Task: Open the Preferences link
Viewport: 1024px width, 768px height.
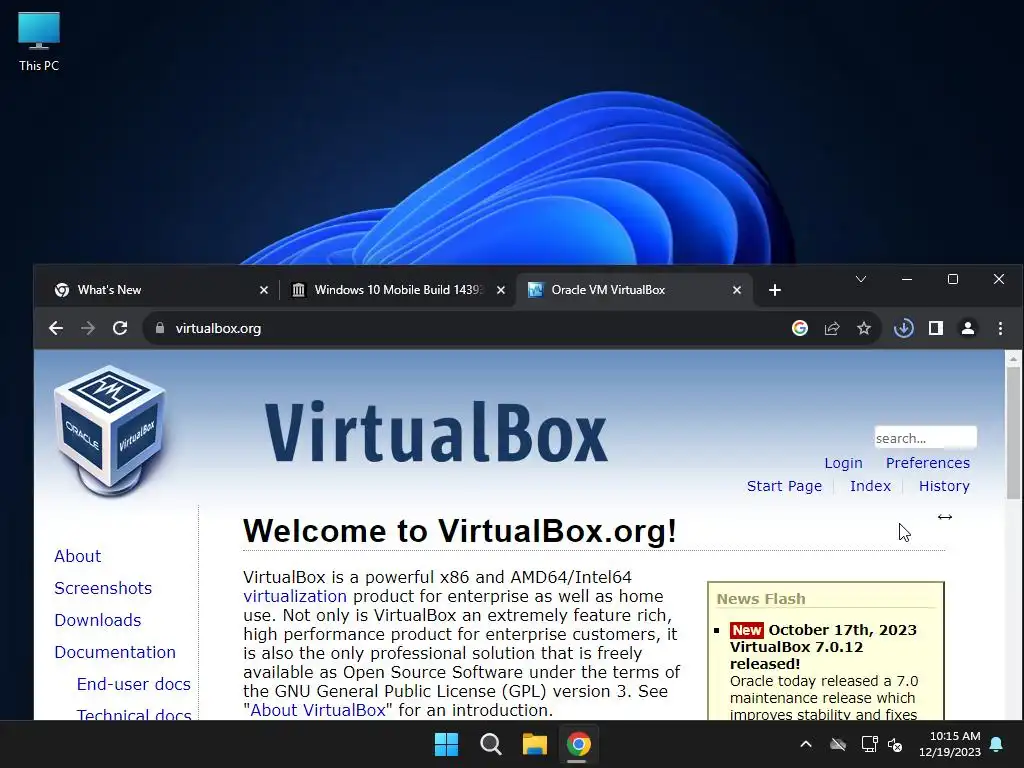Action: tap(927, 462)
